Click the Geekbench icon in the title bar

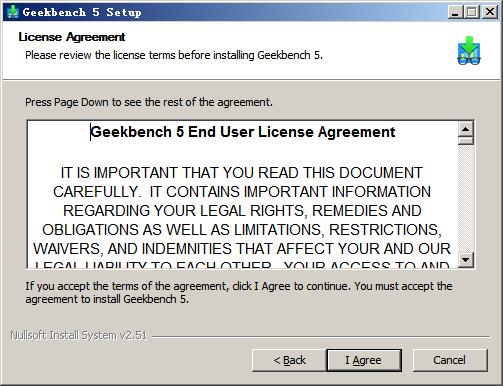[12, 12]
